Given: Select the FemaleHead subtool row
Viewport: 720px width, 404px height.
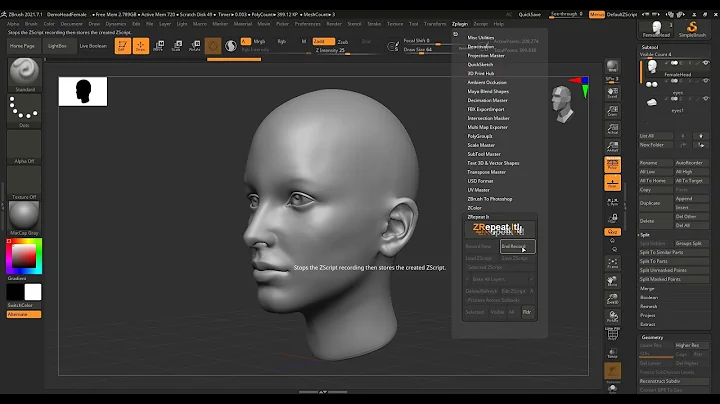Looking at the screenshot, I should 674,68.
